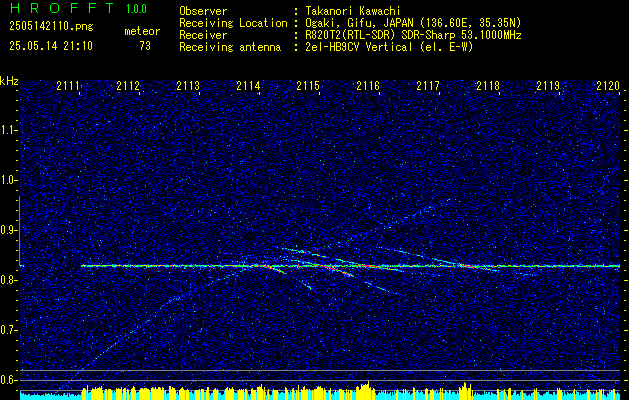Click the 1.0 kHz frequency label
This screenshot has height=400, width=629.
(x=8, y=180)
